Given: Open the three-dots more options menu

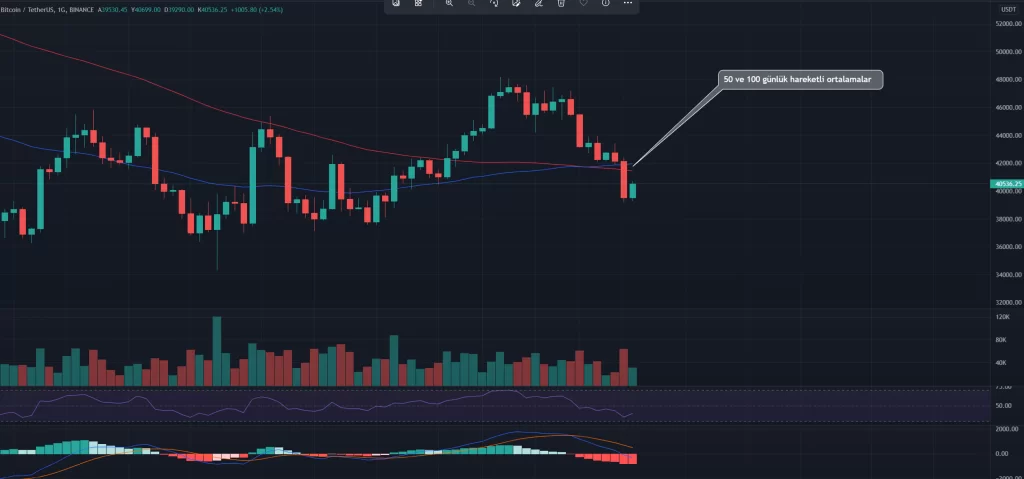Looking at the screenshot, I should coord(628,3).
